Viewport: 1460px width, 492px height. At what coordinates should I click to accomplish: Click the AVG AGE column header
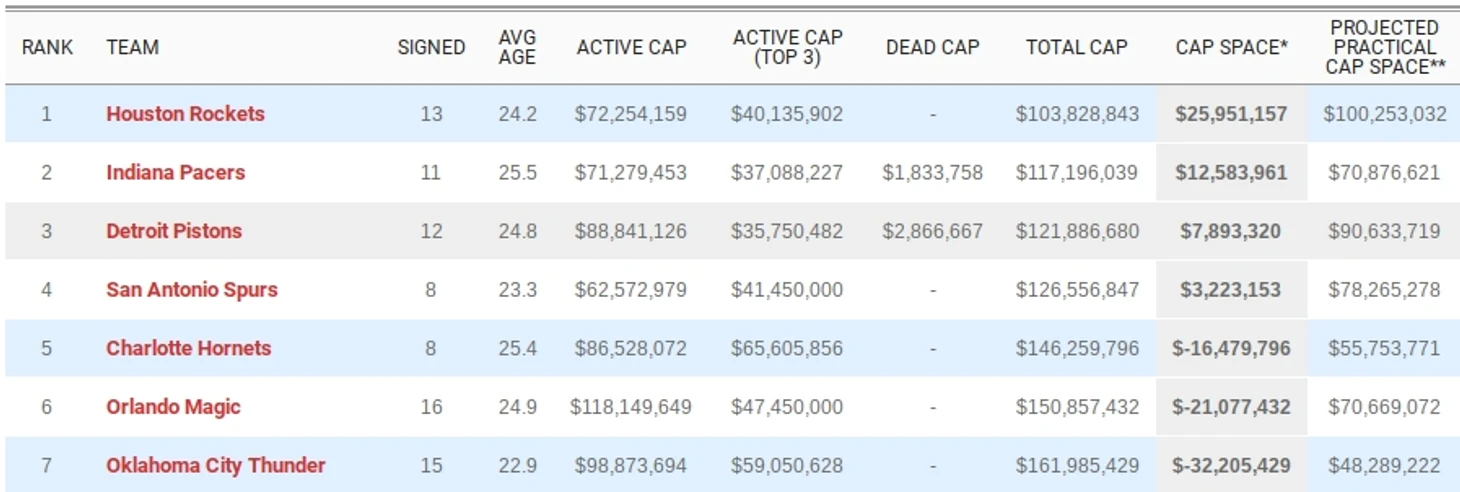[517, 47]
